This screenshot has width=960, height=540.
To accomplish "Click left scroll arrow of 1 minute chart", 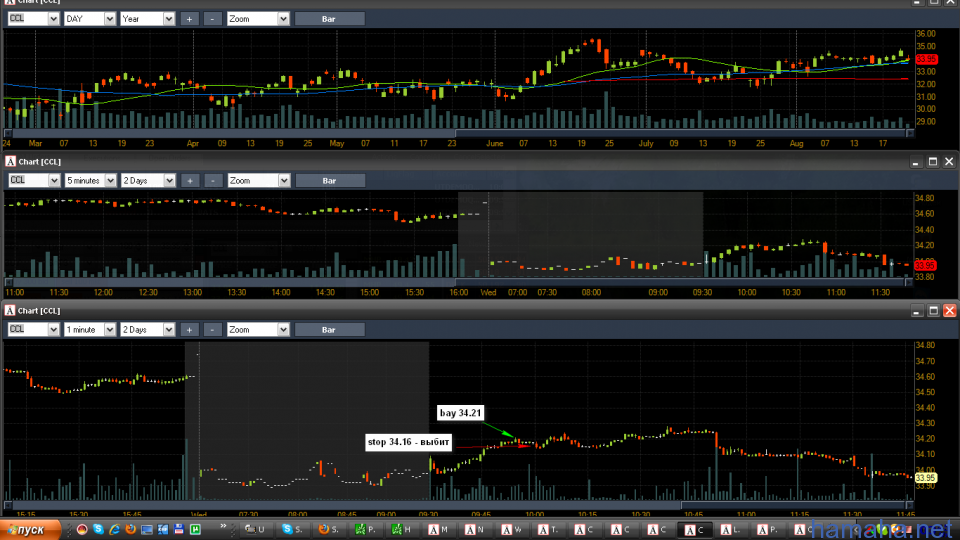I will (8, 505).
